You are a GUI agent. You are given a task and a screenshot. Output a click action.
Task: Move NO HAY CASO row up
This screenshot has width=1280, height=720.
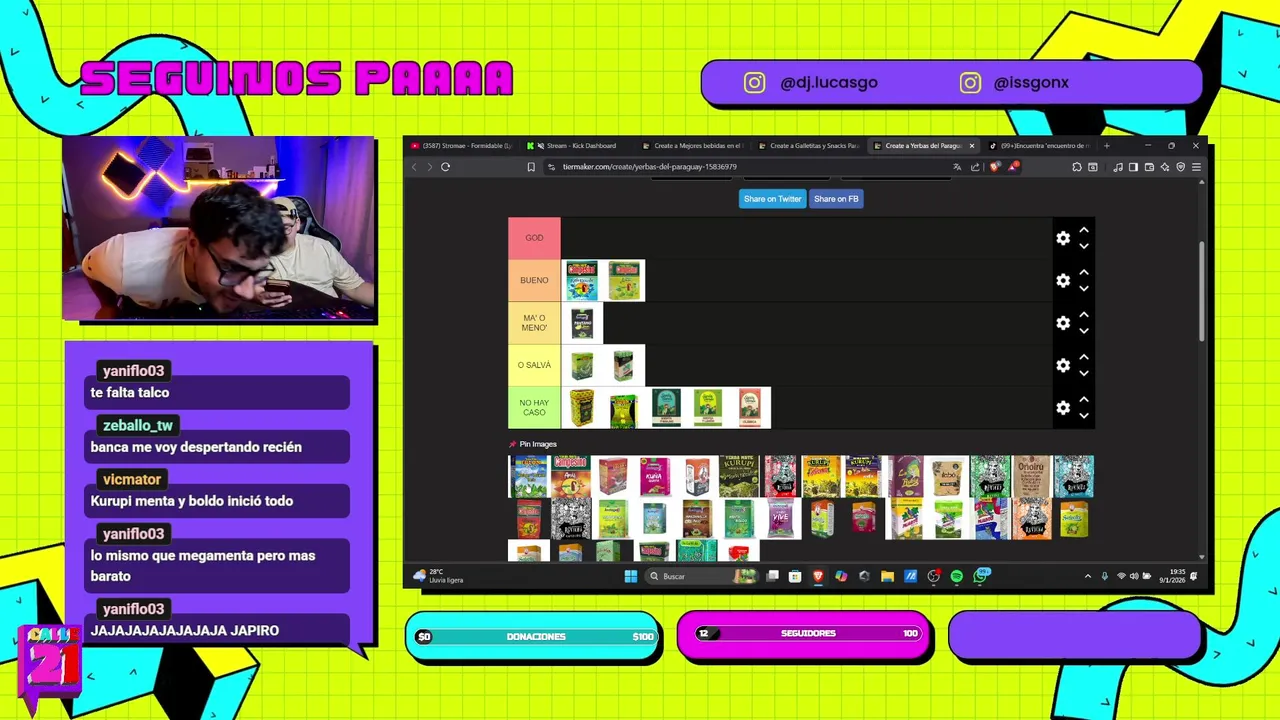click(x=1084, y=400)
